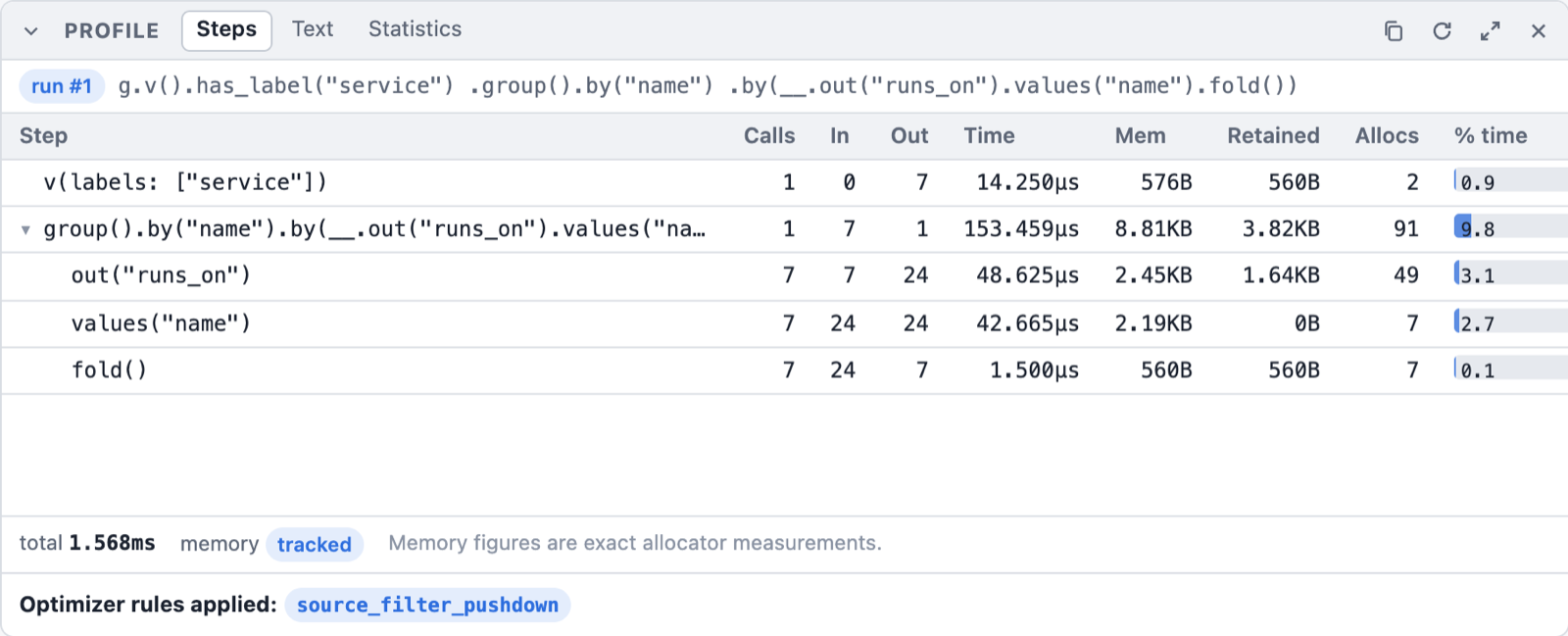Click the total 1.568ms summary
The image size is (1568, 636).
[87, 543]
